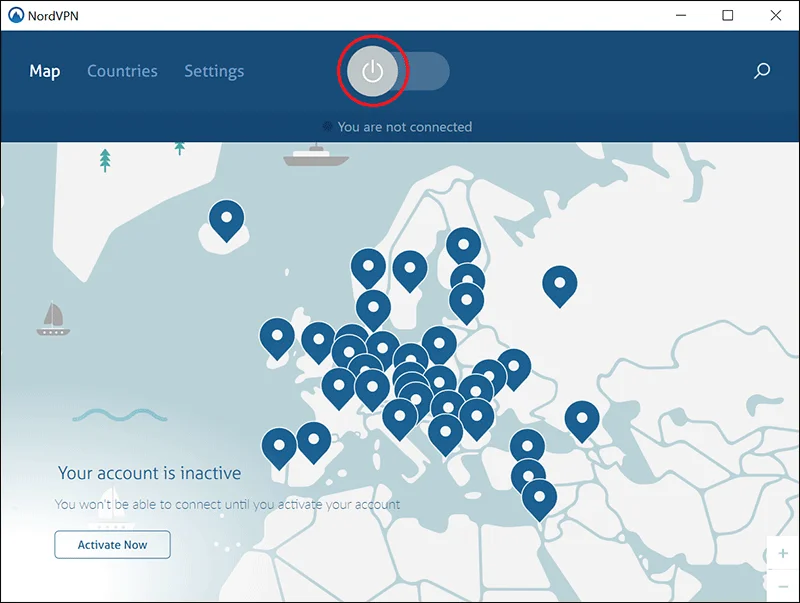Screen dimensions: 800x603
Task: Select the Ukraine server pin
Action: 514,369
